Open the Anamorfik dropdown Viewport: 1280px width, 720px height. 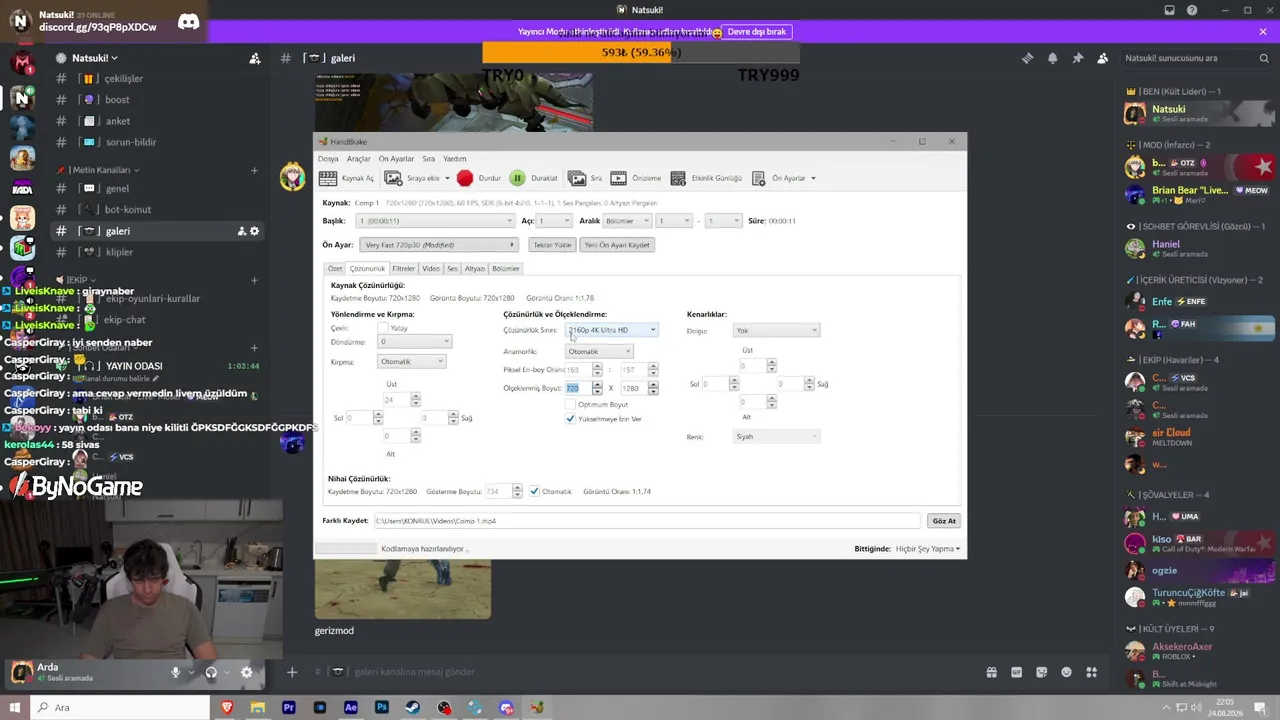pos(600,351)
